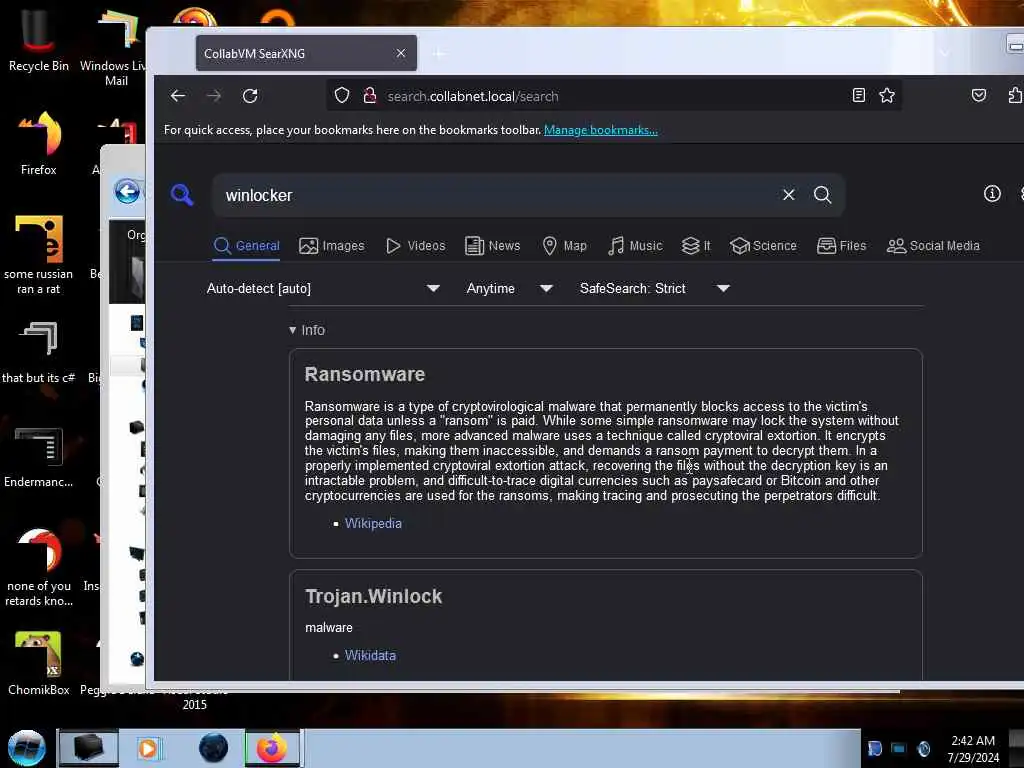The image size is (1024, 768).
Task: Click the blue system tray flag icon
Action: [x=874, y=748]
